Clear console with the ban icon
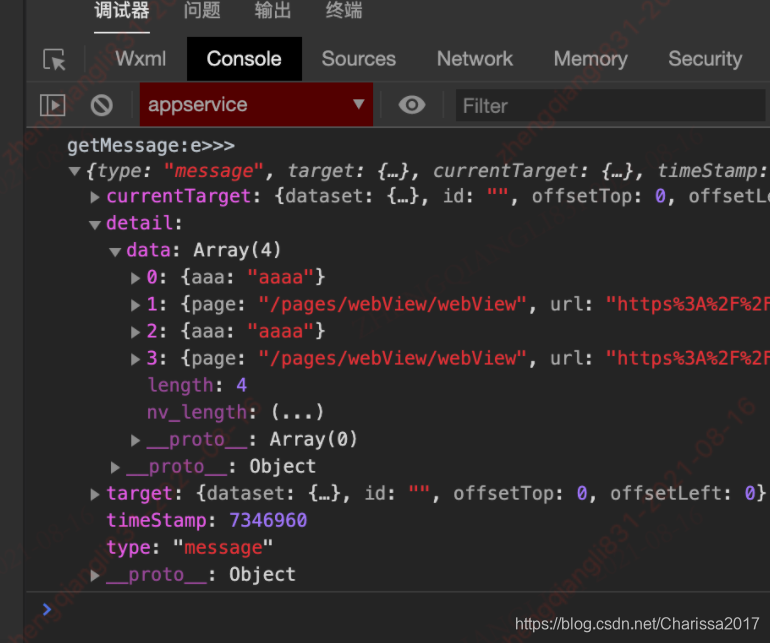 point(101,105)
